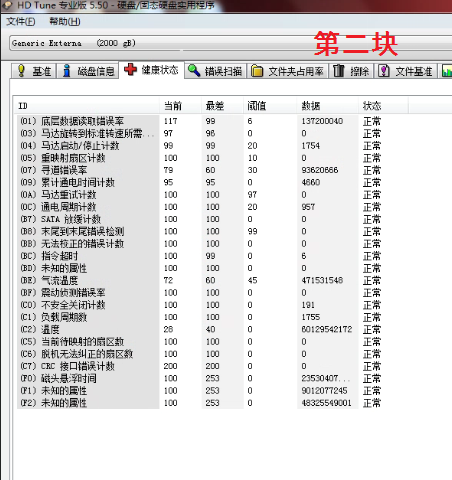Select the (03) 马达旋转到标准转速所需 row

(x=200, y=133)
